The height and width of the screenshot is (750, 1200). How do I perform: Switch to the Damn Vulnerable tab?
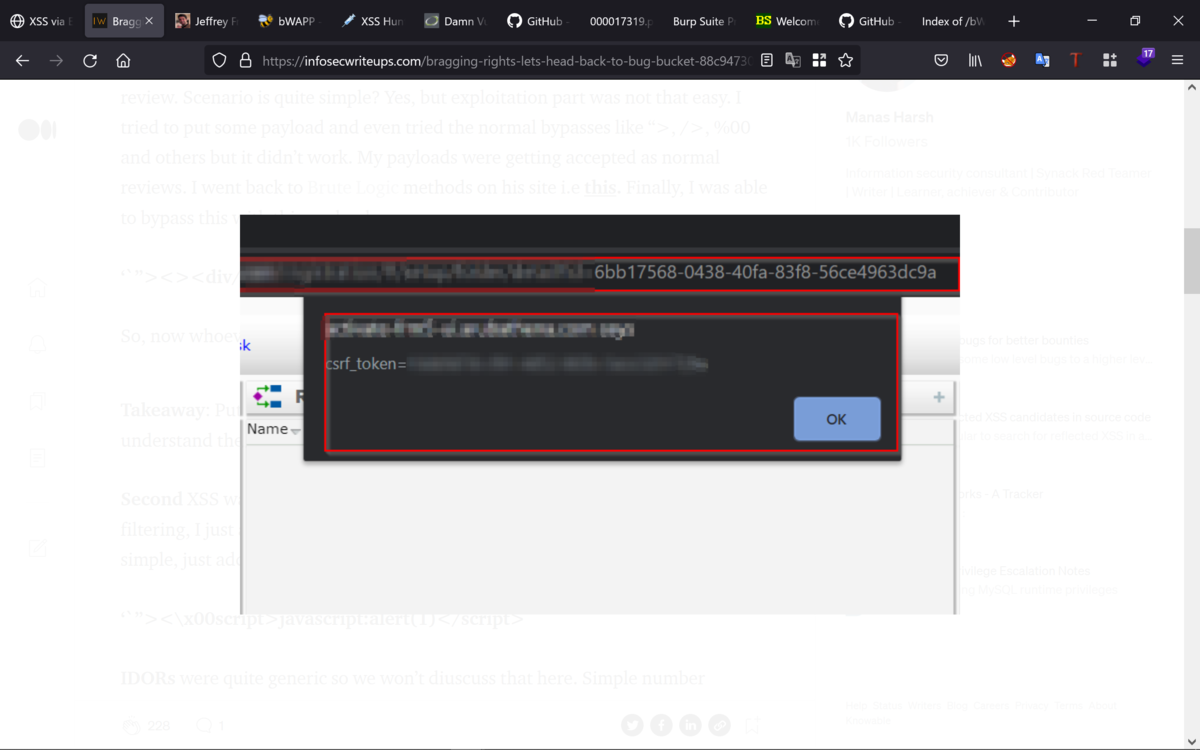click(x=455, y=21)
